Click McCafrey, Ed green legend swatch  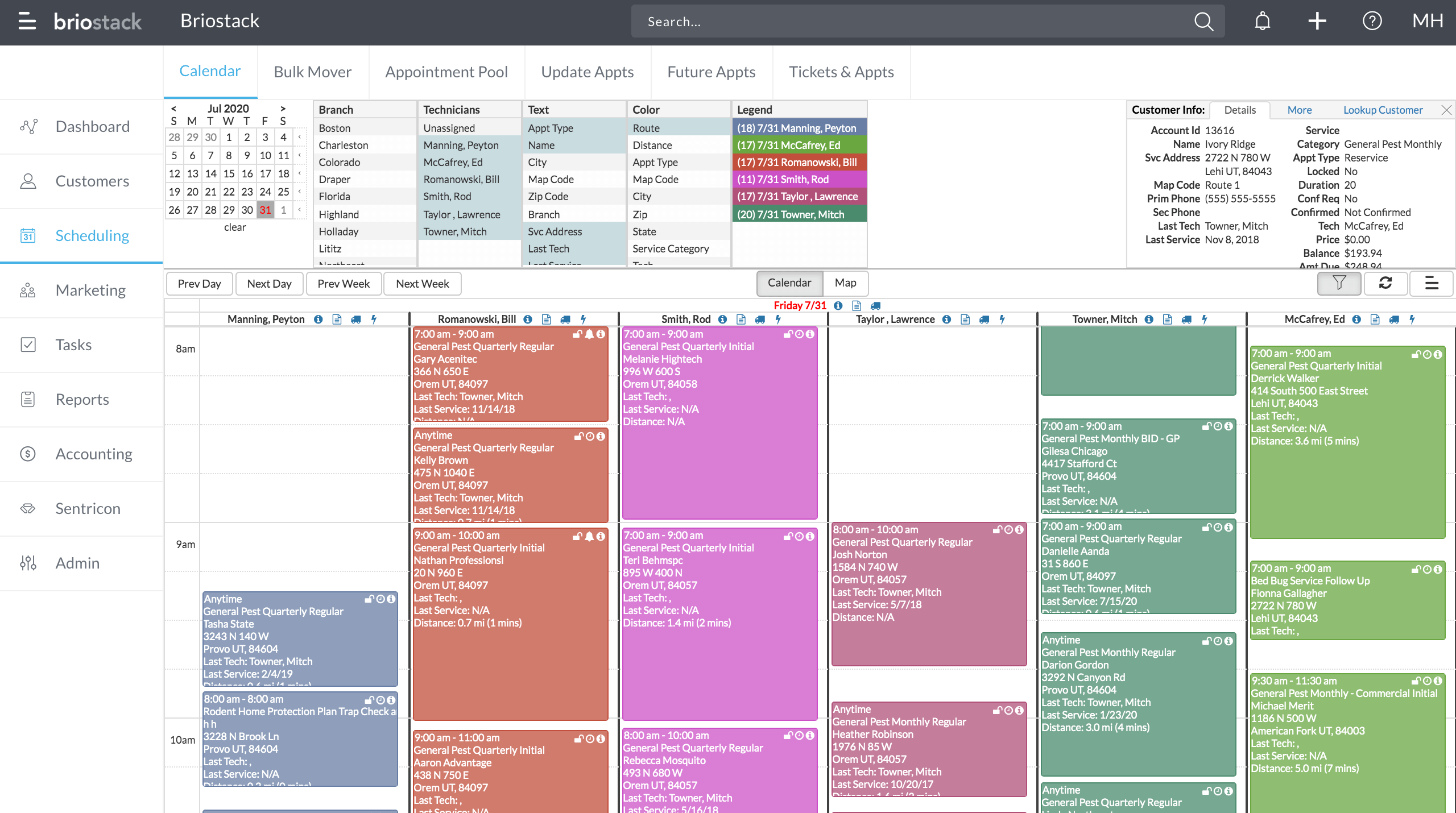point(799,145)
